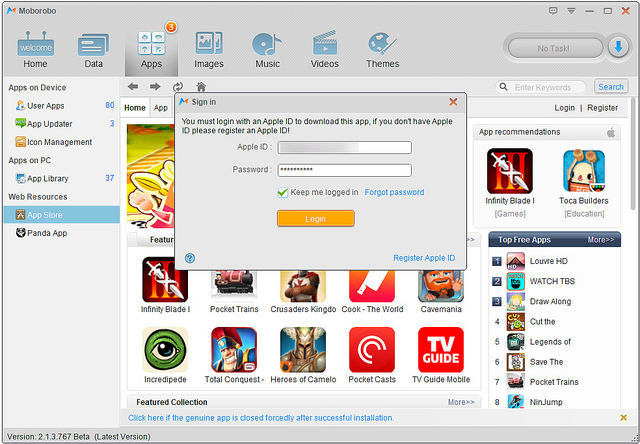Open the Crusaders Kingdom app icon
The width and height of the screenshot is (640, 444).
[303, 285]
